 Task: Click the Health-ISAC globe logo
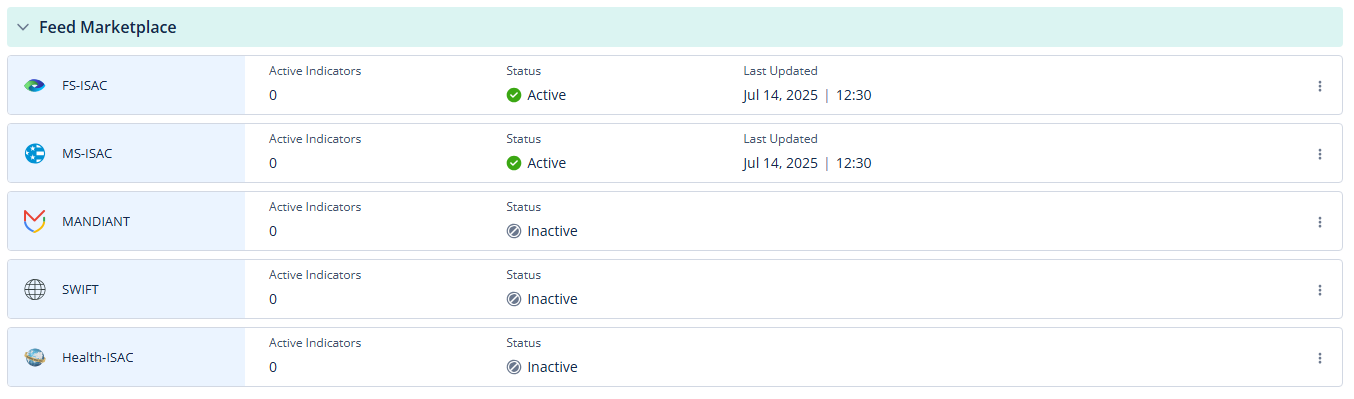coord(35,358)
